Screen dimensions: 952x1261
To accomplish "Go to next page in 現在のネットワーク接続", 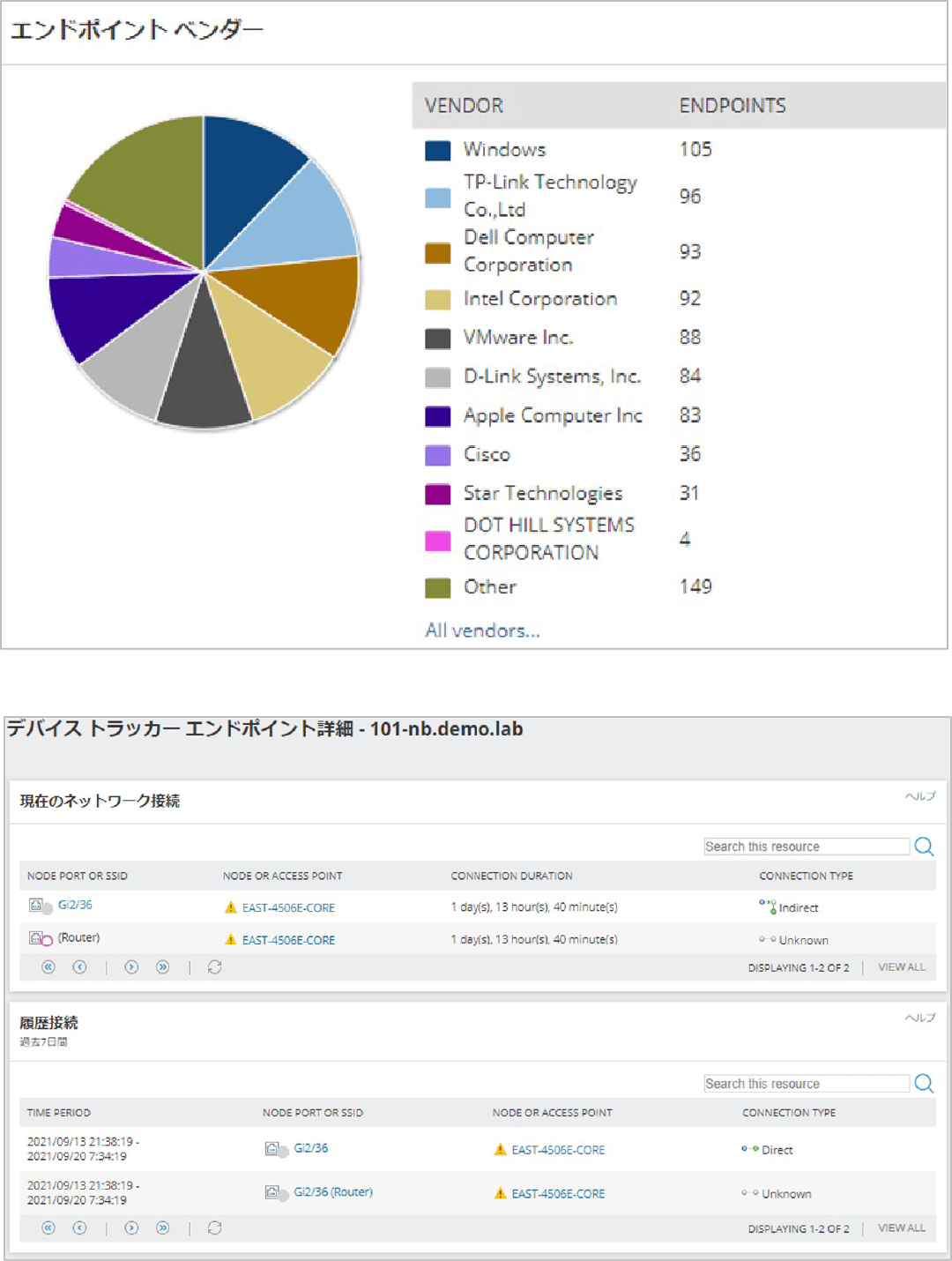I will [x=131, y=967].
